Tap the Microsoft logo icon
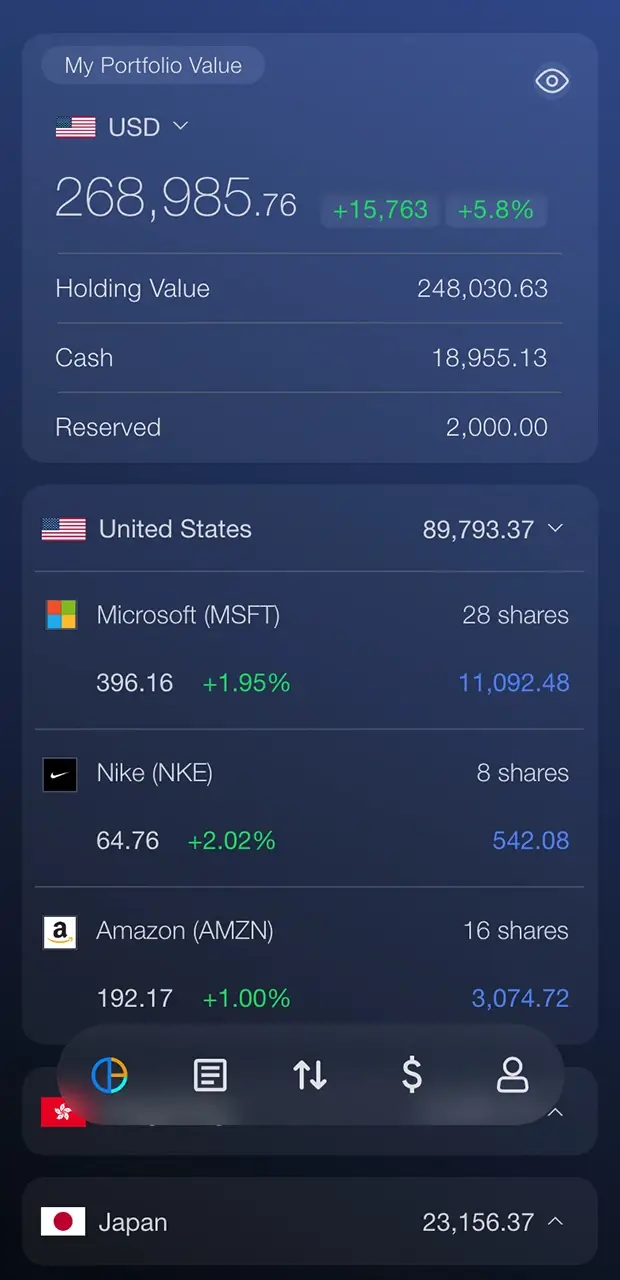 [x=61, y=615]
